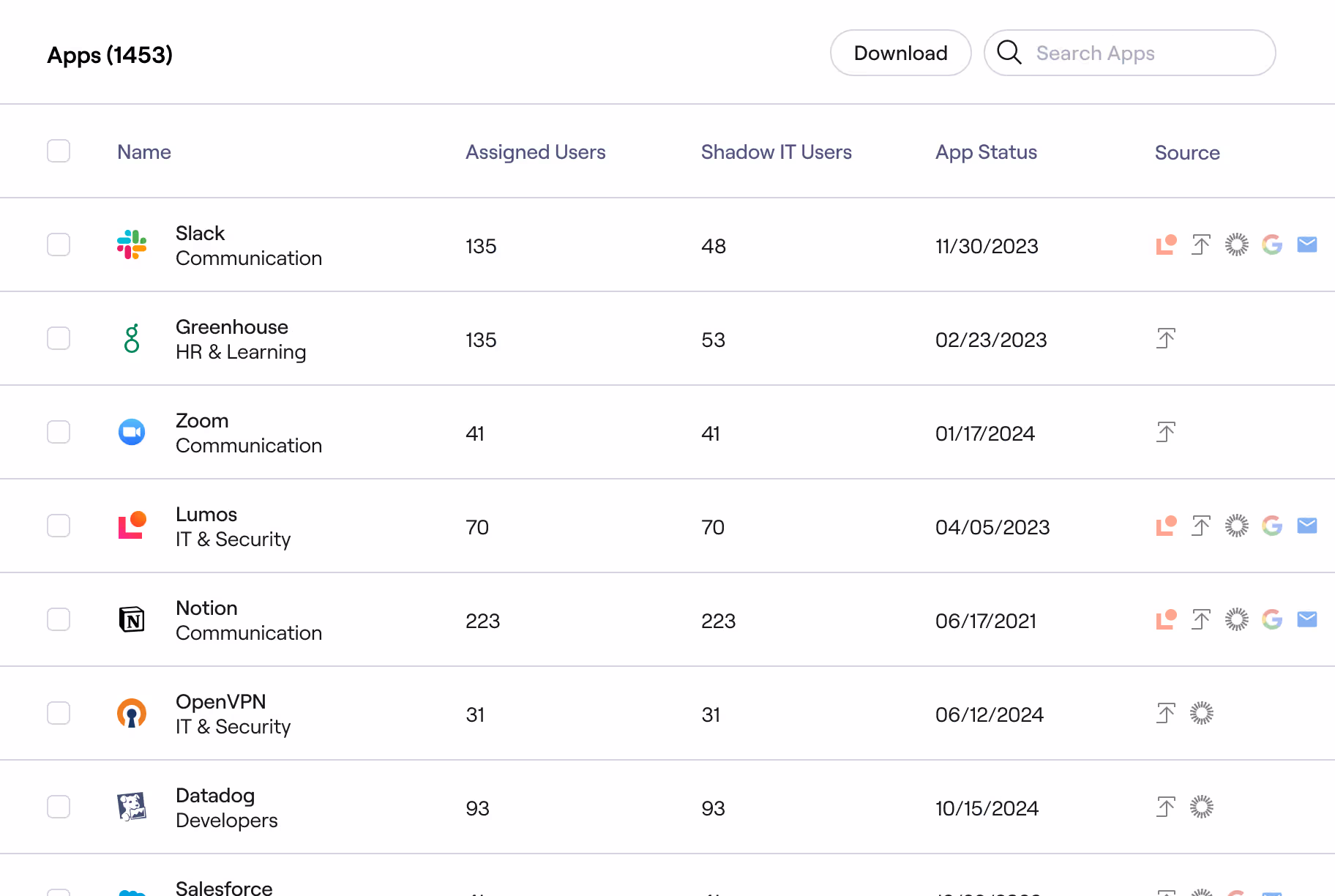Image resolution: width=1335 pixels, height=896 pixels.
Task: Click the Apps (1453) heading
Action: pyautogui.click(x=110, y=55)
